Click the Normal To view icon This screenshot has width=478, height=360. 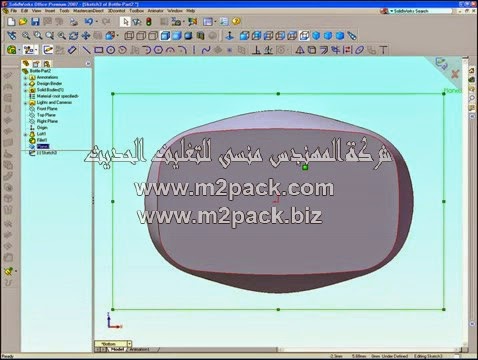click(x=229, y=35)
